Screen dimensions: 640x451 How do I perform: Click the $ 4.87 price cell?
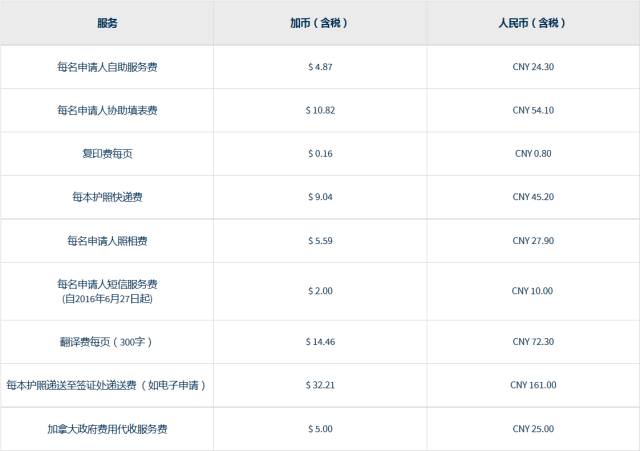[319, 67]
